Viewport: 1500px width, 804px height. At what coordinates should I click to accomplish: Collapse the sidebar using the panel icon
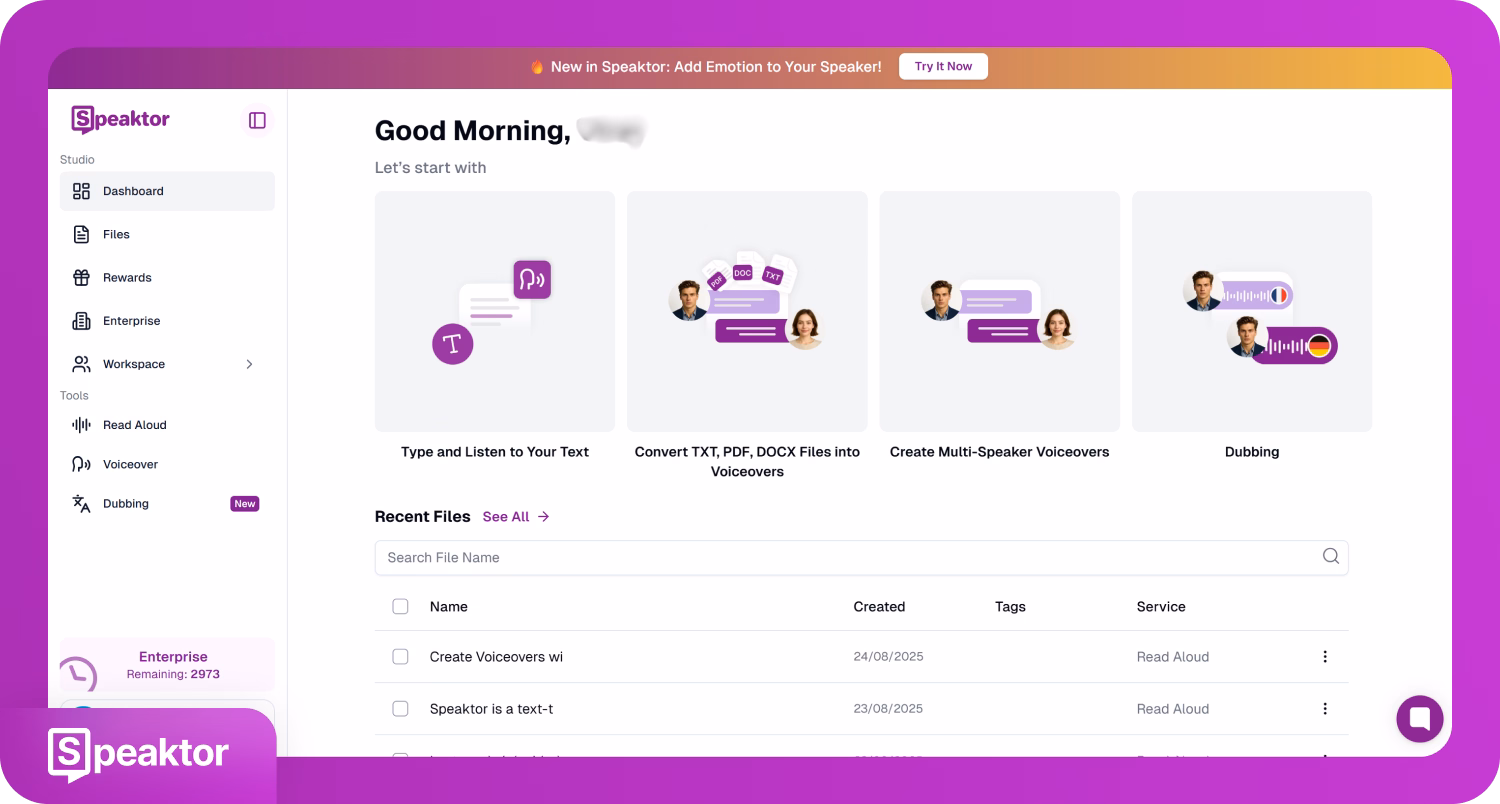pyautogui.click(x=257, y=120)
